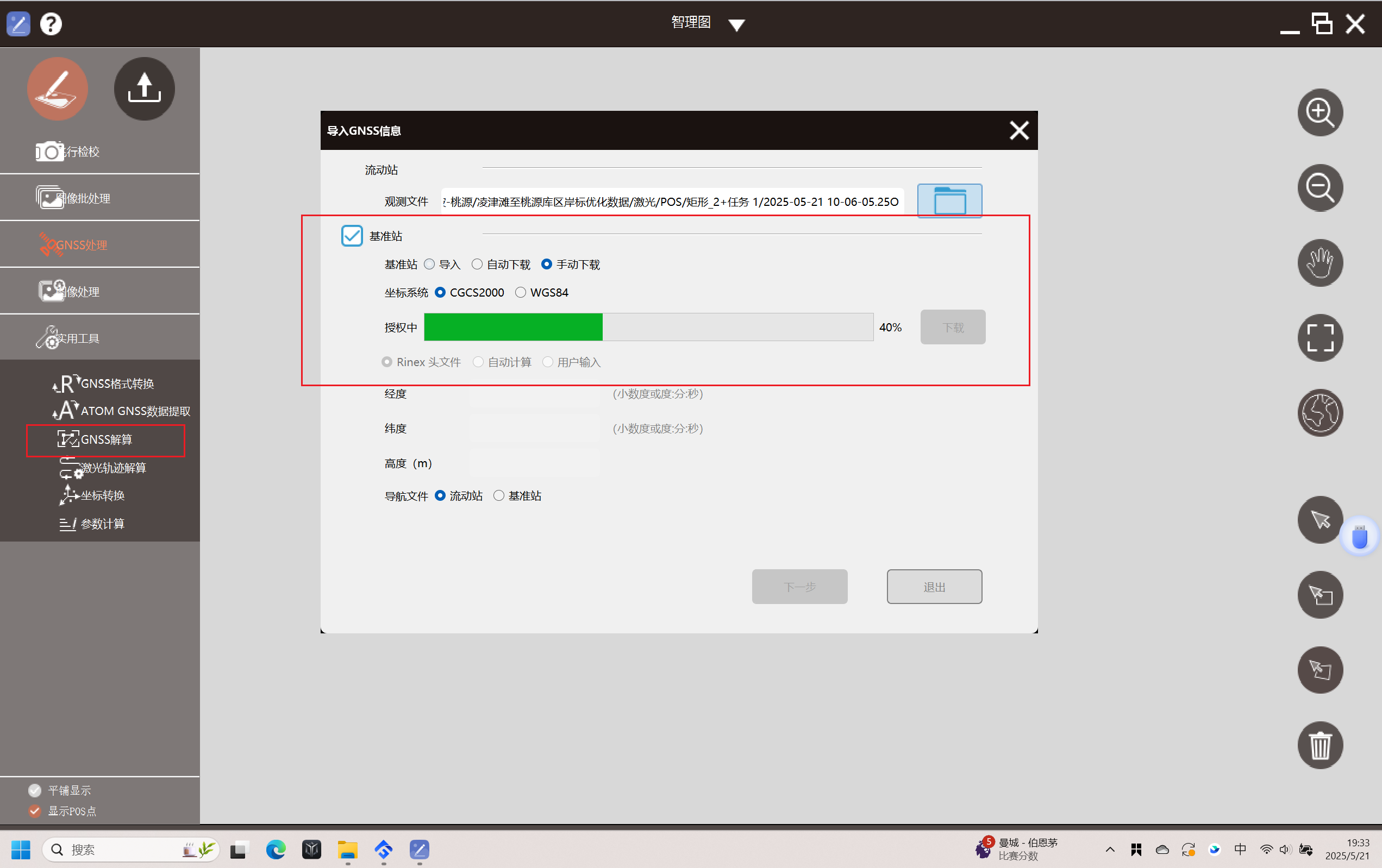Screen dimensions: 1382x868
Task: Toggle 显示POS点 option
Action: click(35, 810)
